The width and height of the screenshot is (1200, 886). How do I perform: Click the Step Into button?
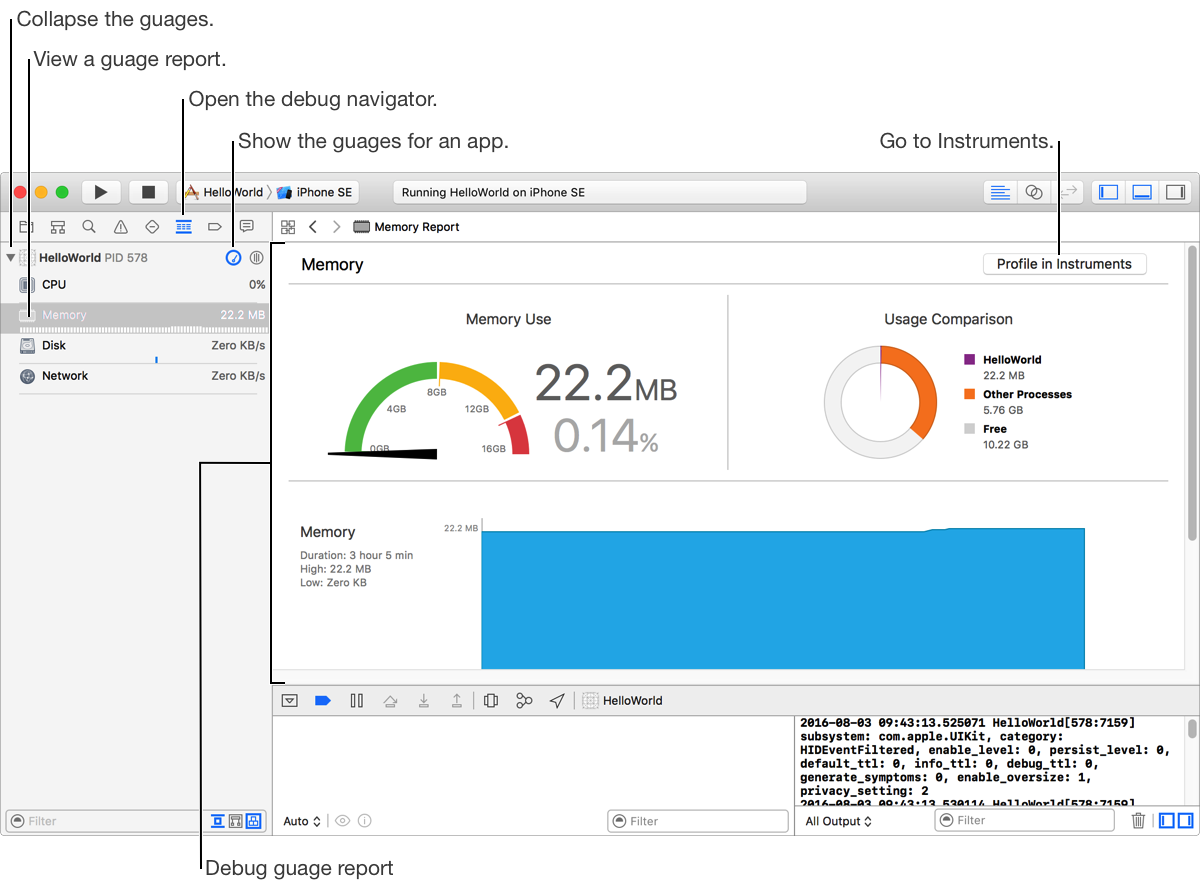pyautogui.click(x=424, y=701)
